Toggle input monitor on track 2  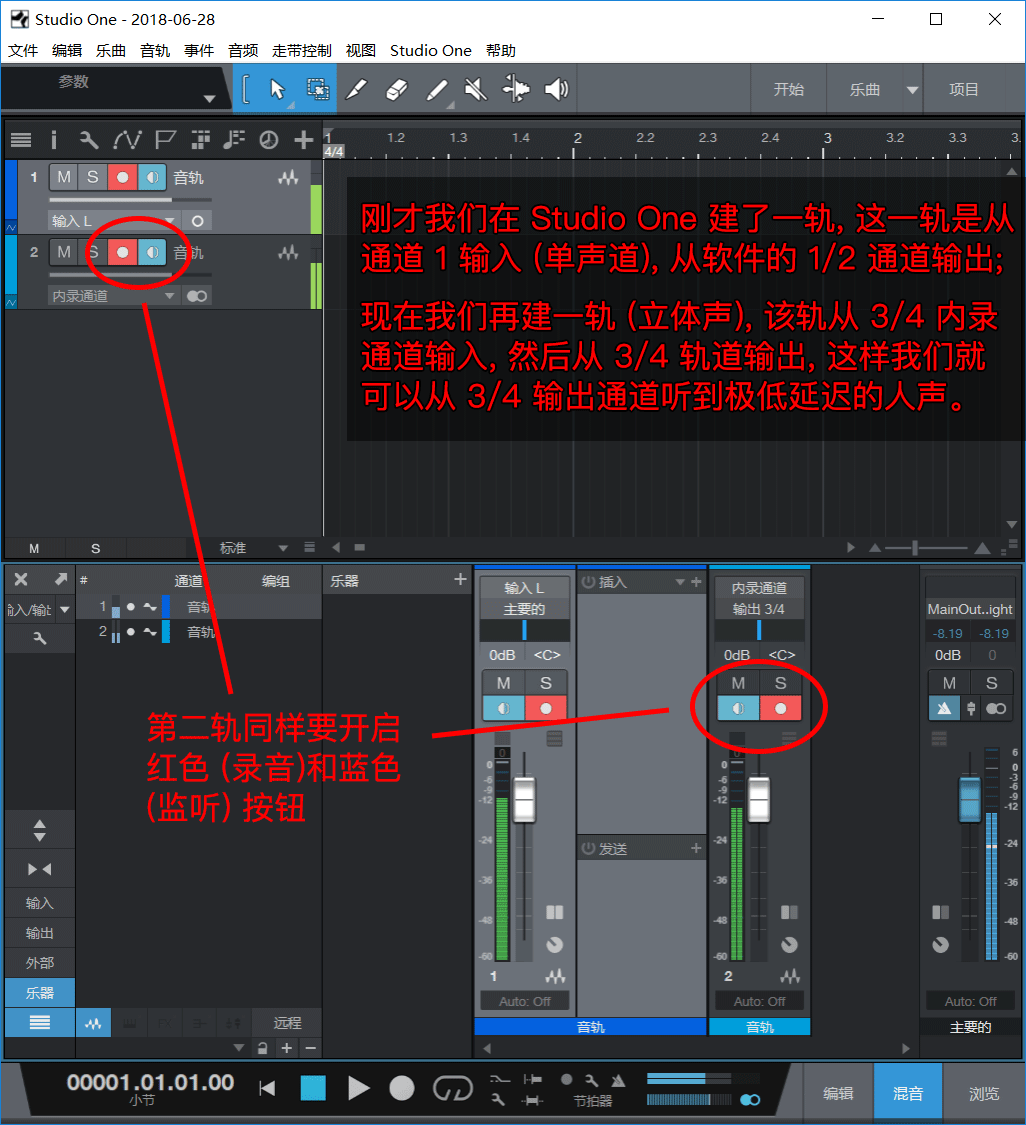(x=152, y=253)
